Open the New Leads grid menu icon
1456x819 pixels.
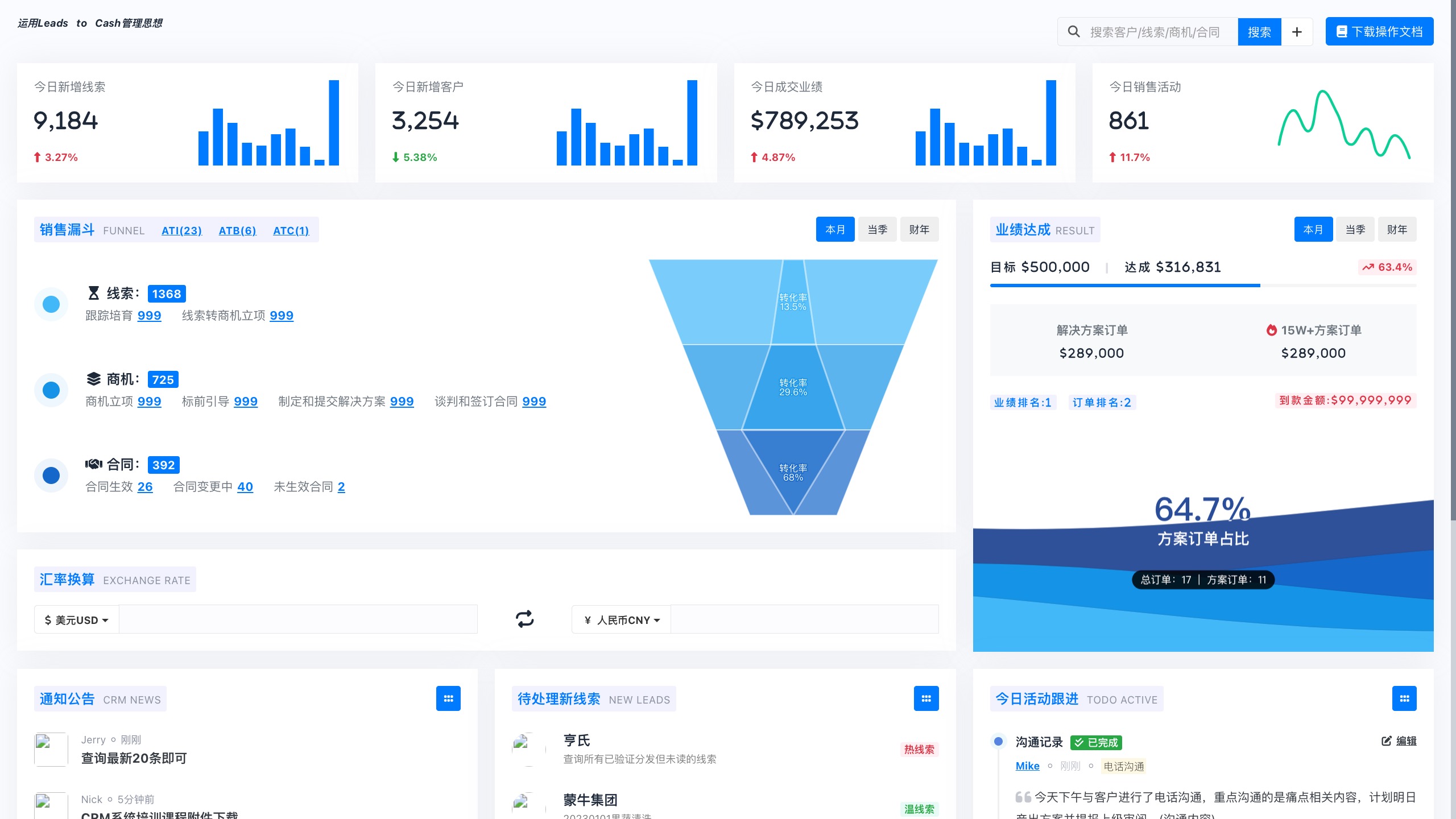tap(926, 698)
